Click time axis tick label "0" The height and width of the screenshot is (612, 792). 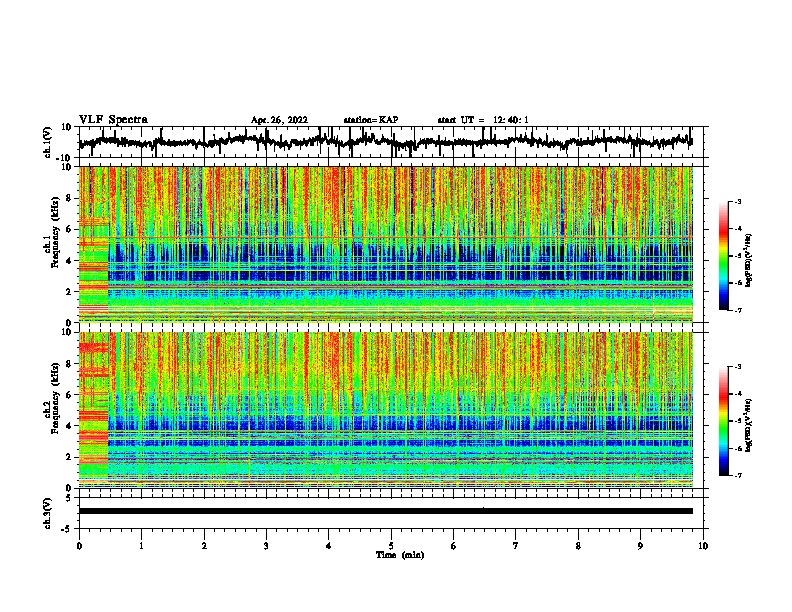(79, 546)
